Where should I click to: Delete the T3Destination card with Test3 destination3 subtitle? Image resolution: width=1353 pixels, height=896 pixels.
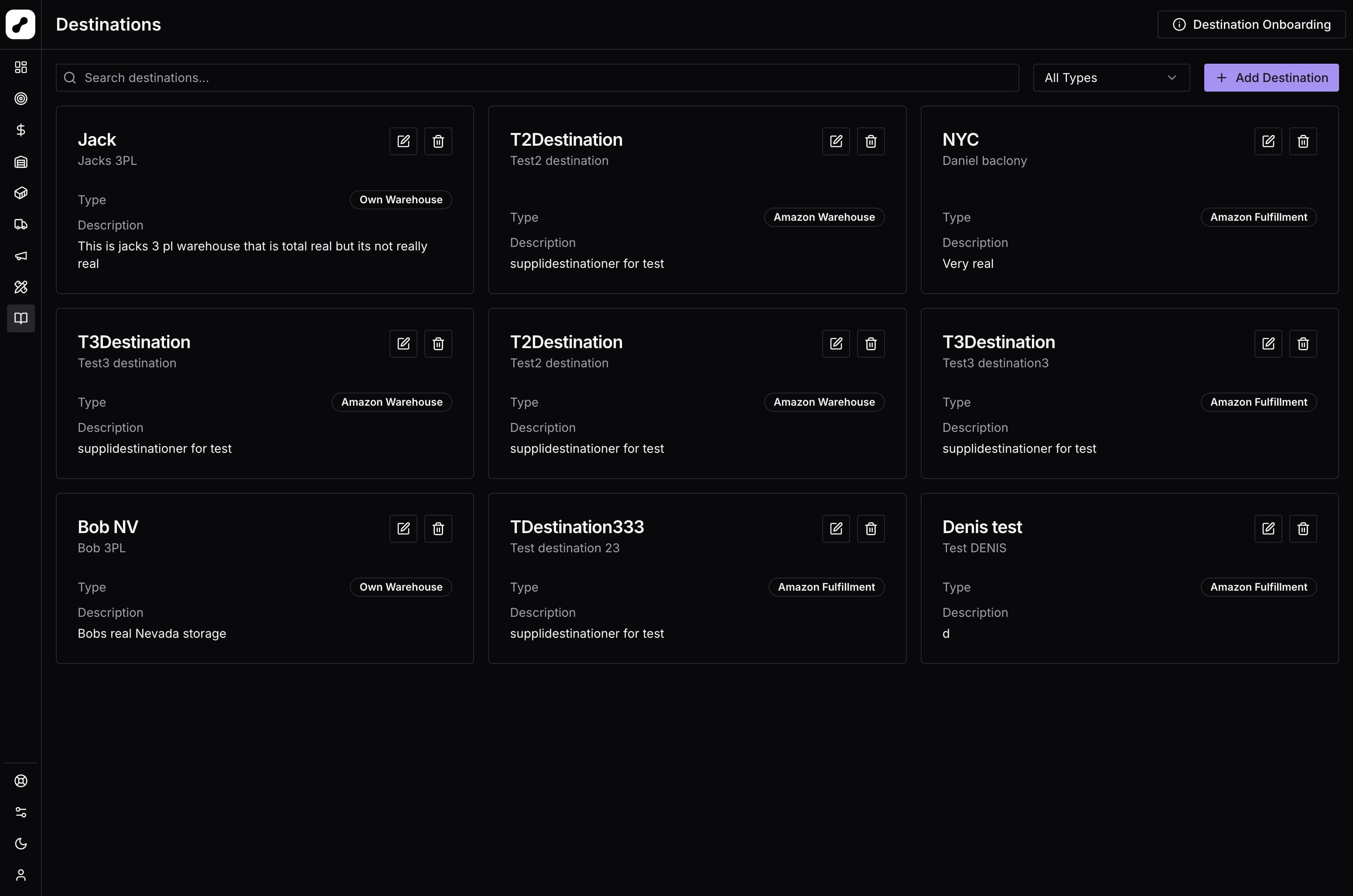pyautogui.click(x=1303, y=343)
